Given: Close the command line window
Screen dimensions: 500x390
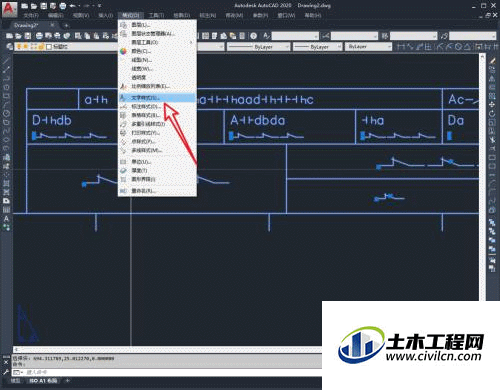Looking at the screenshot, I should pos(6,362).
